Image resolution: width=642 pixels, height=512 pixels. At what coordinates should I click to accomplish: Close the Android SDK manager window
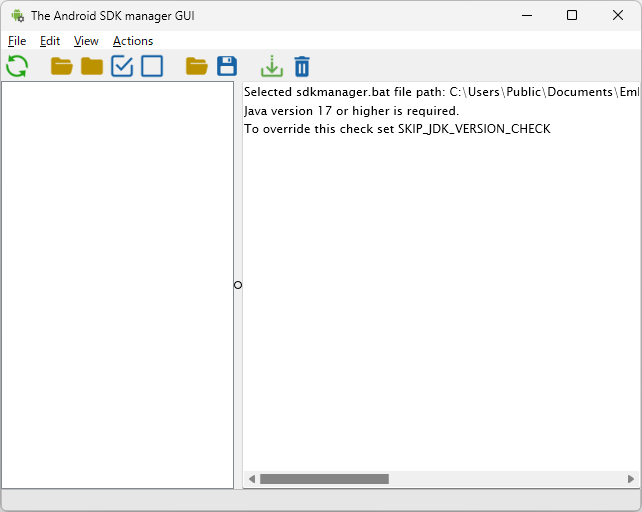[x=618, y=16]
